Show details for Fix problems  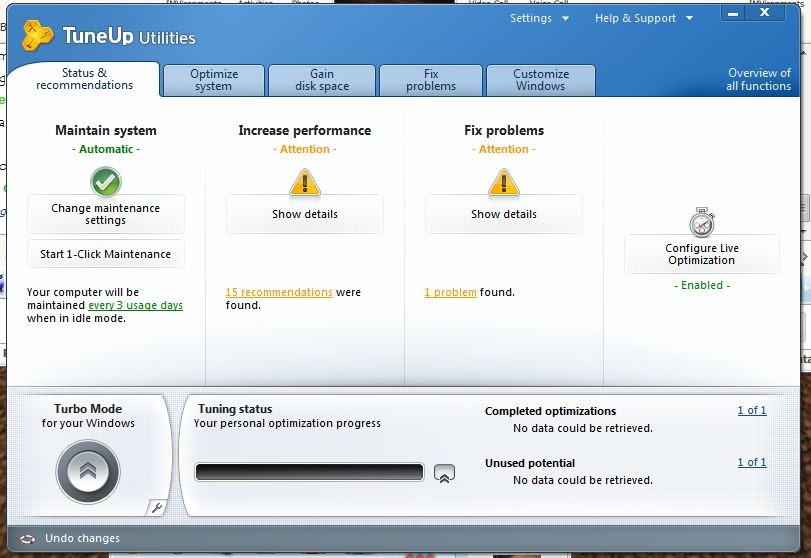tap(503, 214)
